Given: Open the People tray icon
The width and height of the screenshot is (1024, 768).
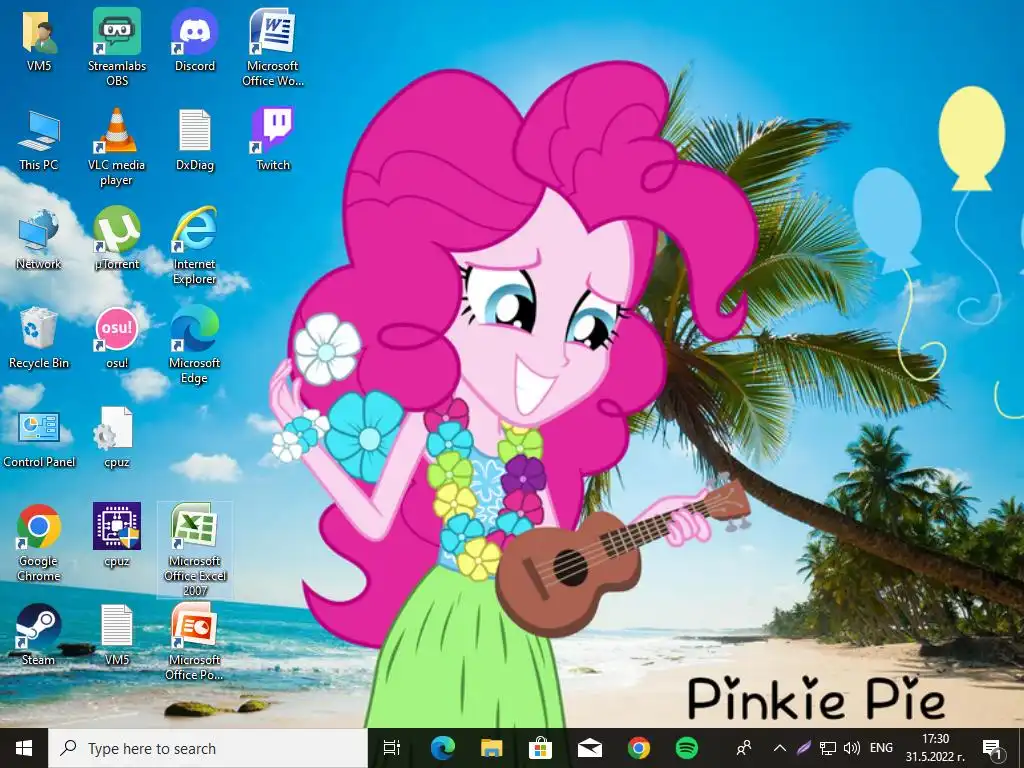Looking at the screenshot, I should point(744,748).
